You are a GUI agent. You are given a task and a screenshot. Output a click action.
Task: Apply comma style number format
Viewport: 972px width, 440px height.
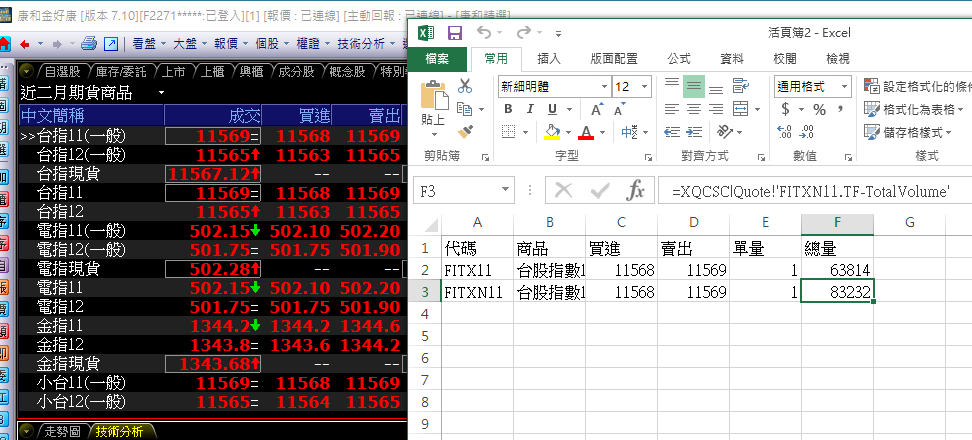pos(841,110)
